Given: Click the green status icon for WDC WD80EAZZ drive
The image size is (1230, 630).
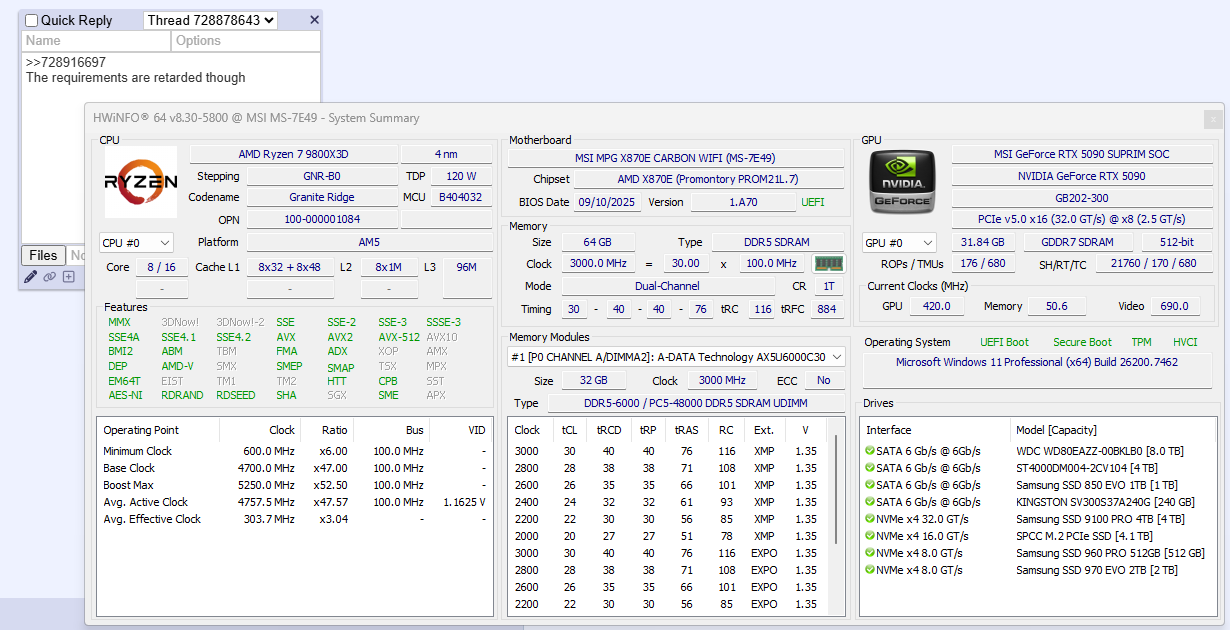Looking at the screenshot, I should [870, 451].
